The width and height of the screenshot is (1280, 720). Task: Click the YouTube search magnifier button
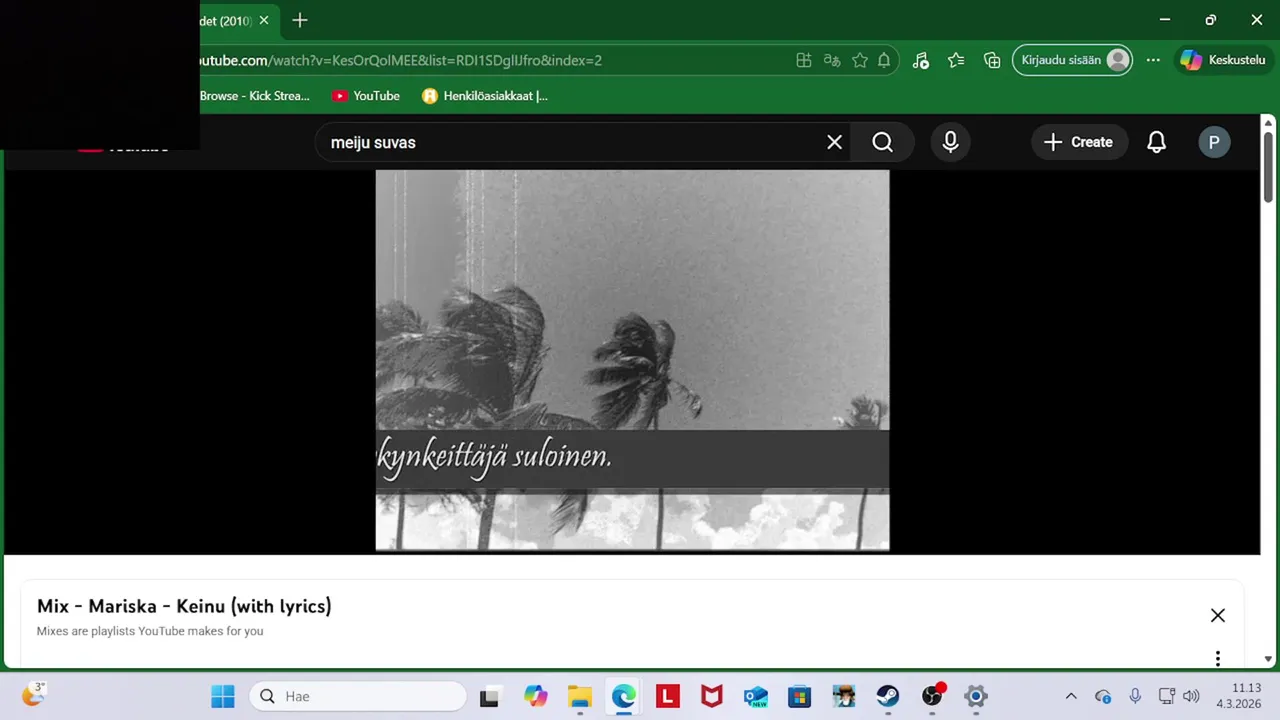click(x=882, y=142)
